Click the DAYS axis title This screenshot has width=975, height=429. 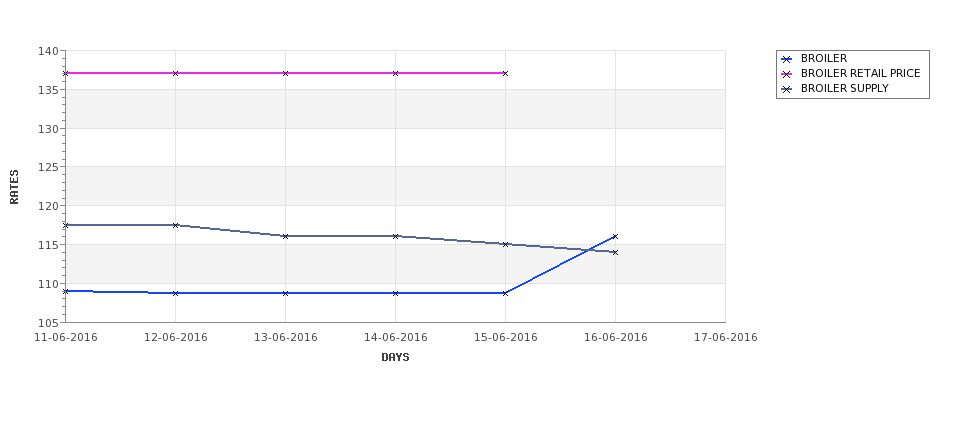[395, 358]
